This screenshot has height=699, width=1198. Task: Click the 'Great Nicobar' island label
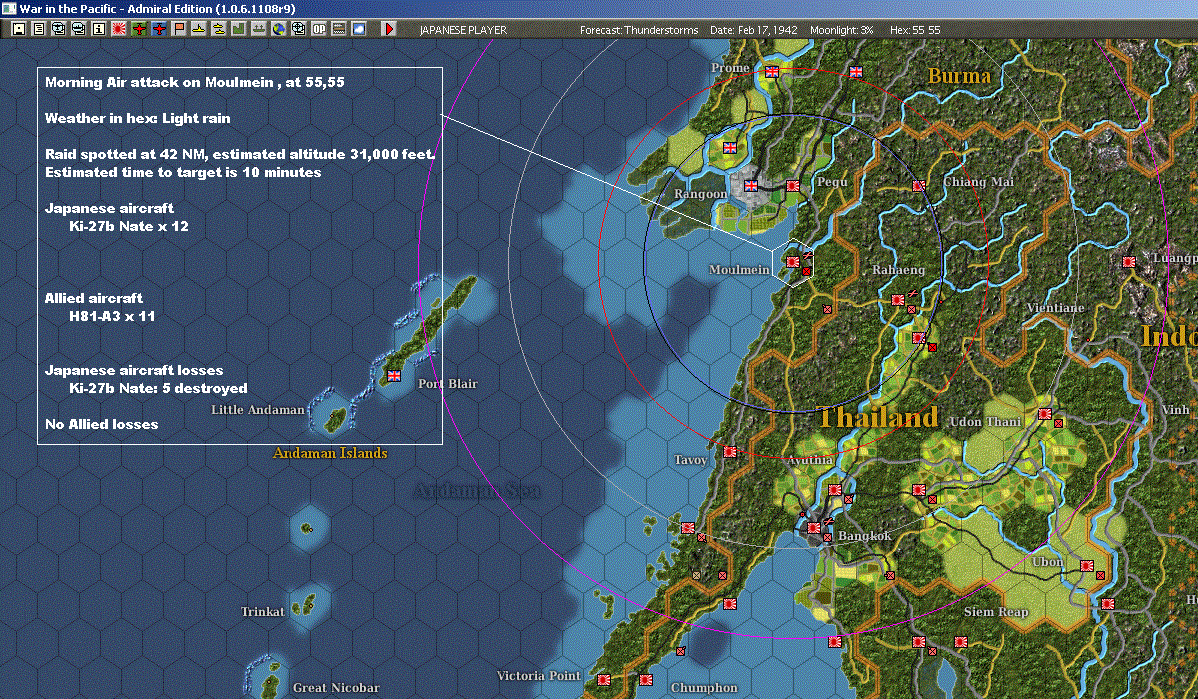(x=336, y=688)
